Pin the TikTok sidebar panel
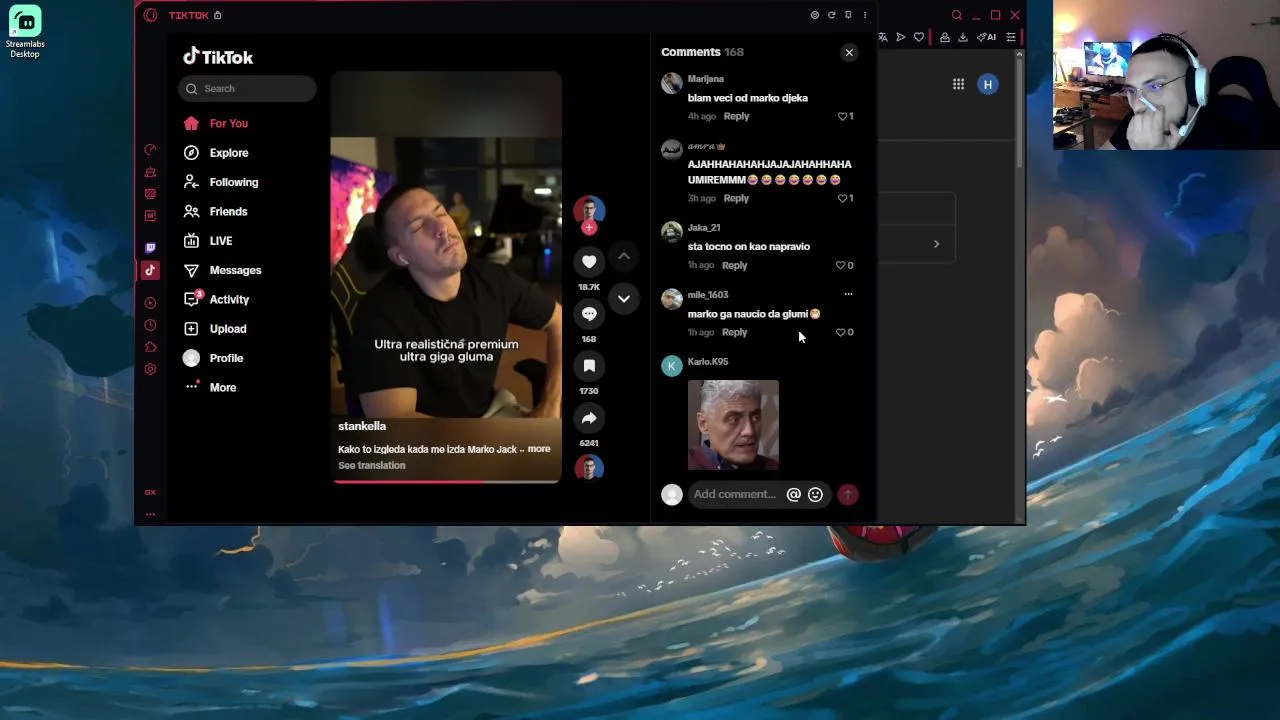1280x720 pixels. point(848,15)
